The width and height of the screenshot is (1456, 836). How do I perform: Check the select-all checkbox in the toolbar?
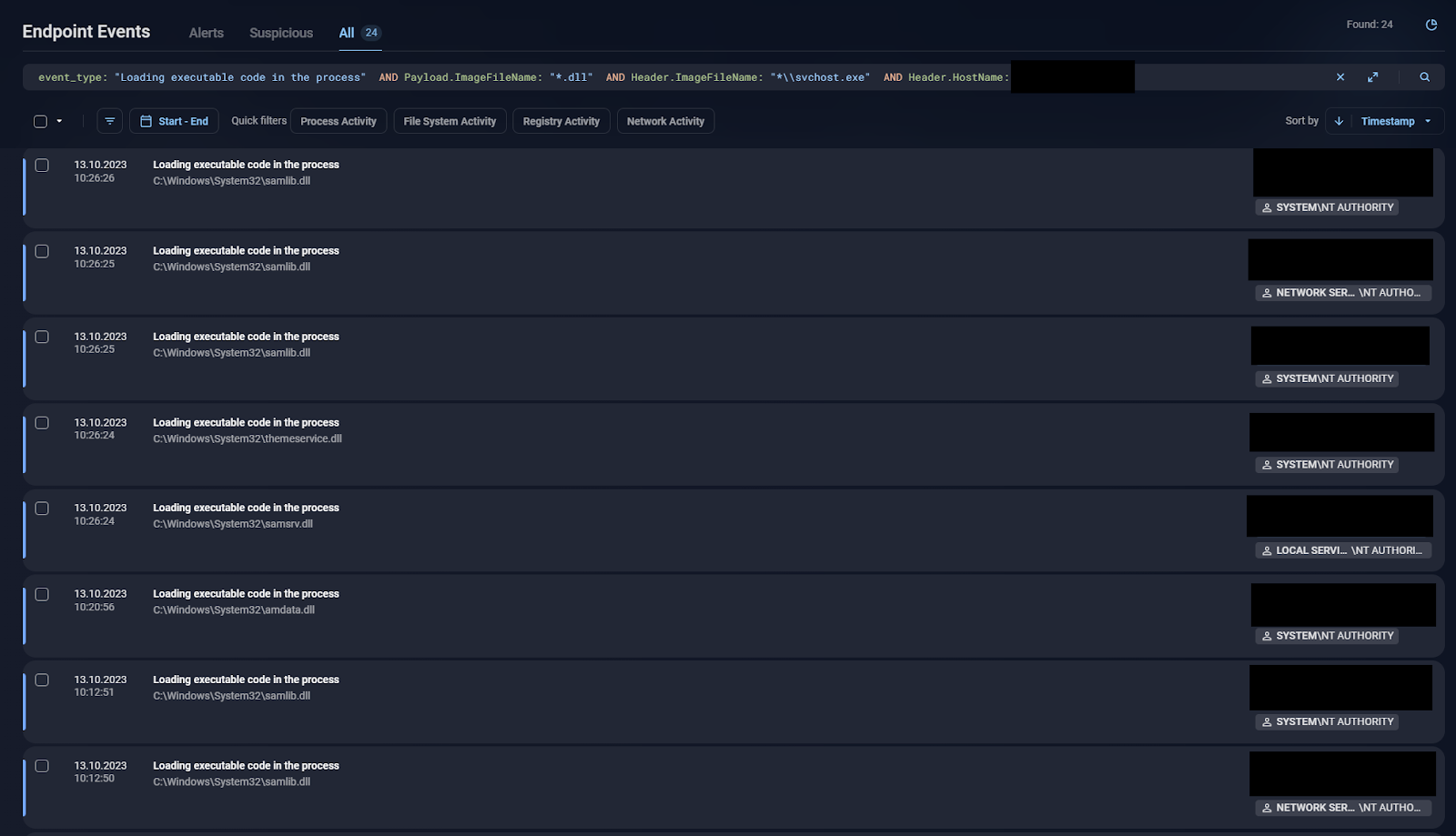click(40, 121)
